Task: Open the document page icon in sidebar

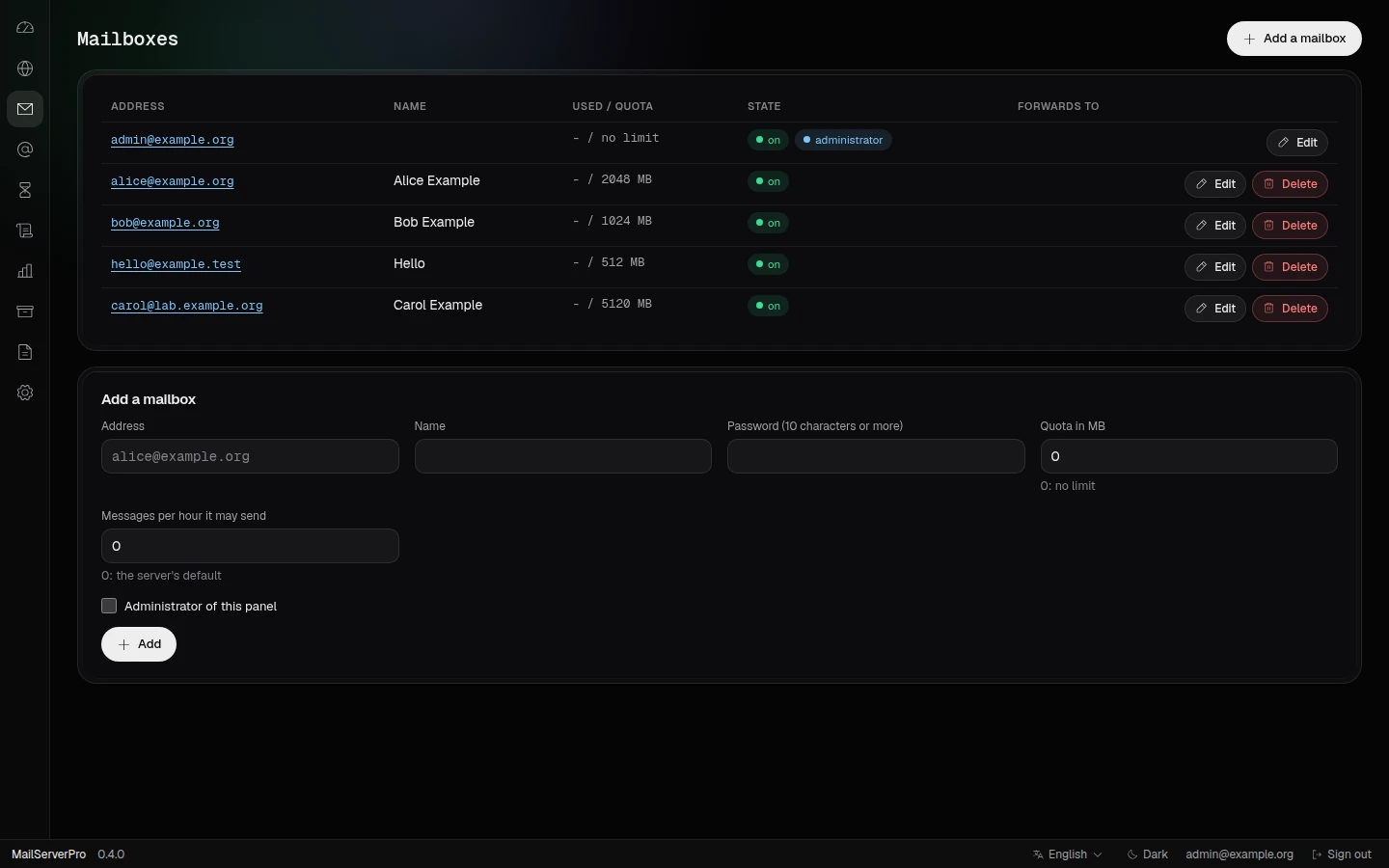Action: click(25, 352)
